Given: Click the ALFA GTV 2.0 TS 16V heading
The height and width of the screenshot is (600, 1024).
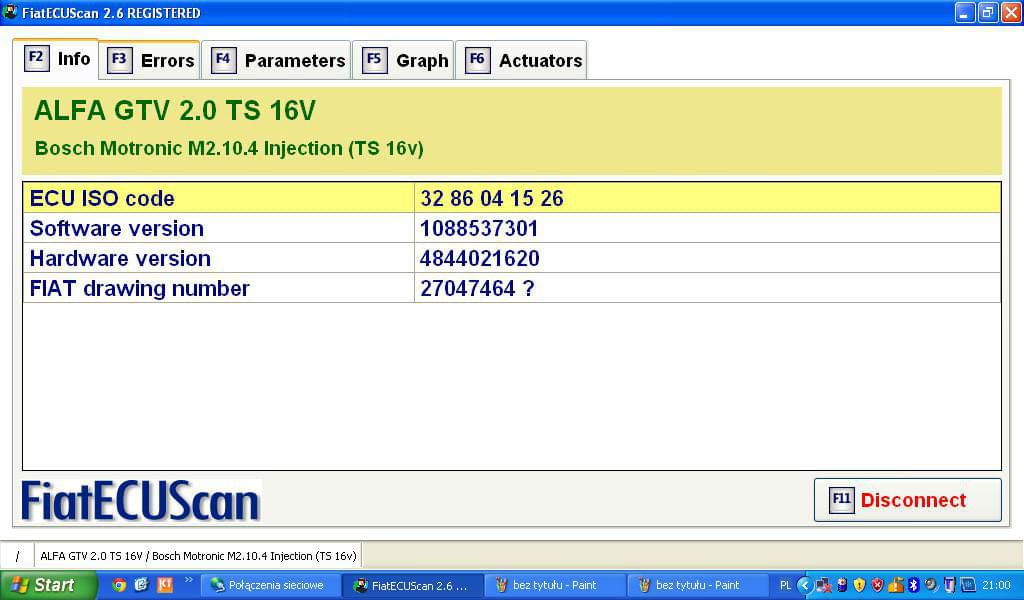Looking at the screenshot, I should (175, 110).
